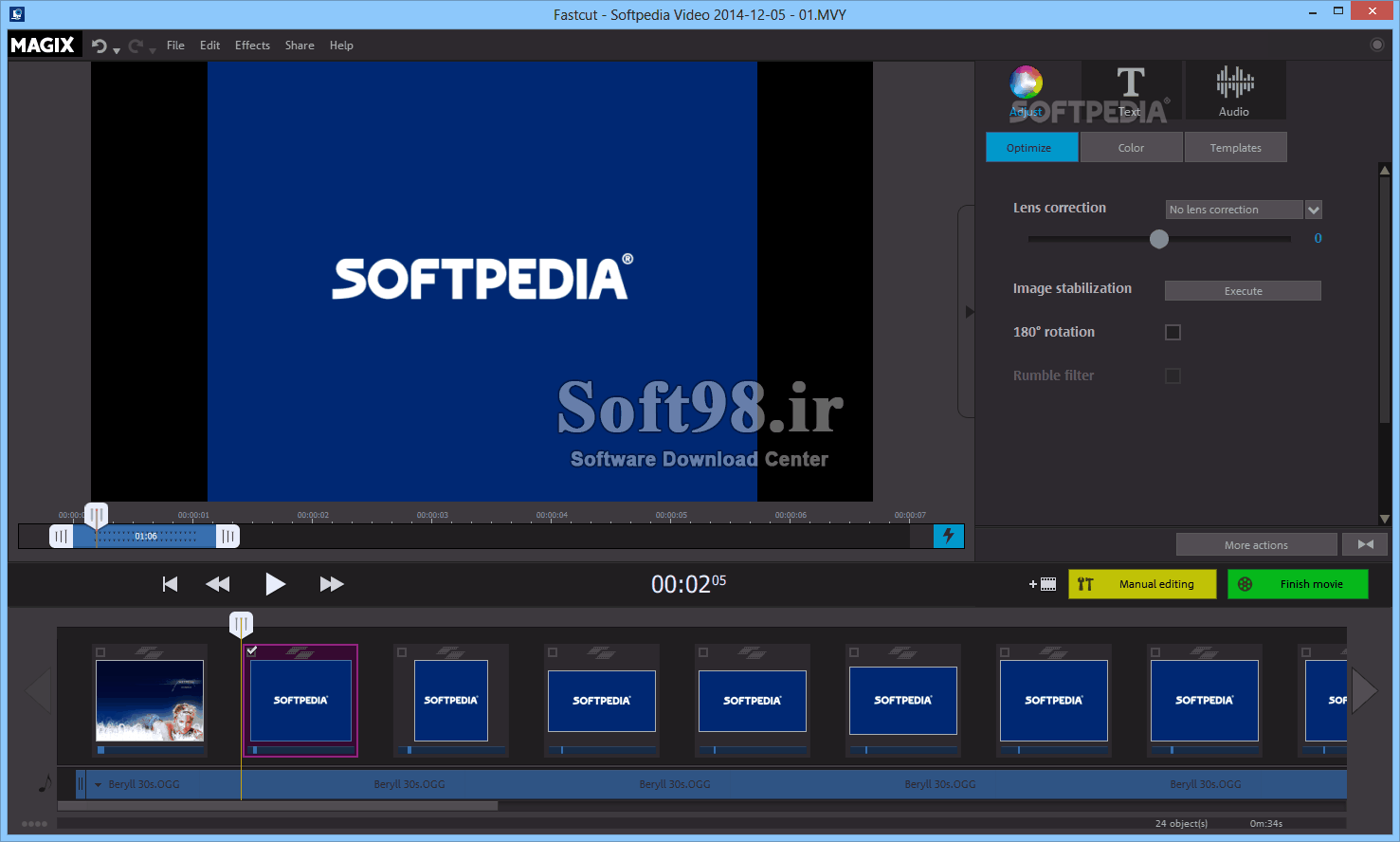Click the round indicator icon in menu bar
The height and width of the screenshot is (842, 1400).
pos(1377,45)
